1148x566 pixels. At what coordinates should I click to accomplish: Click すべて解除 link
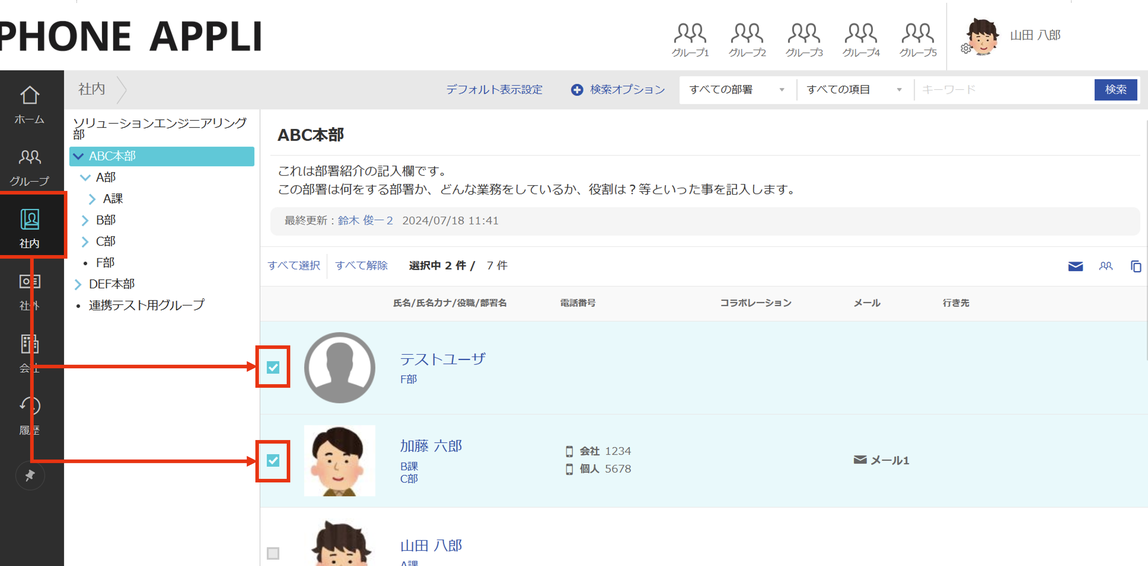(x=362, y=266)
